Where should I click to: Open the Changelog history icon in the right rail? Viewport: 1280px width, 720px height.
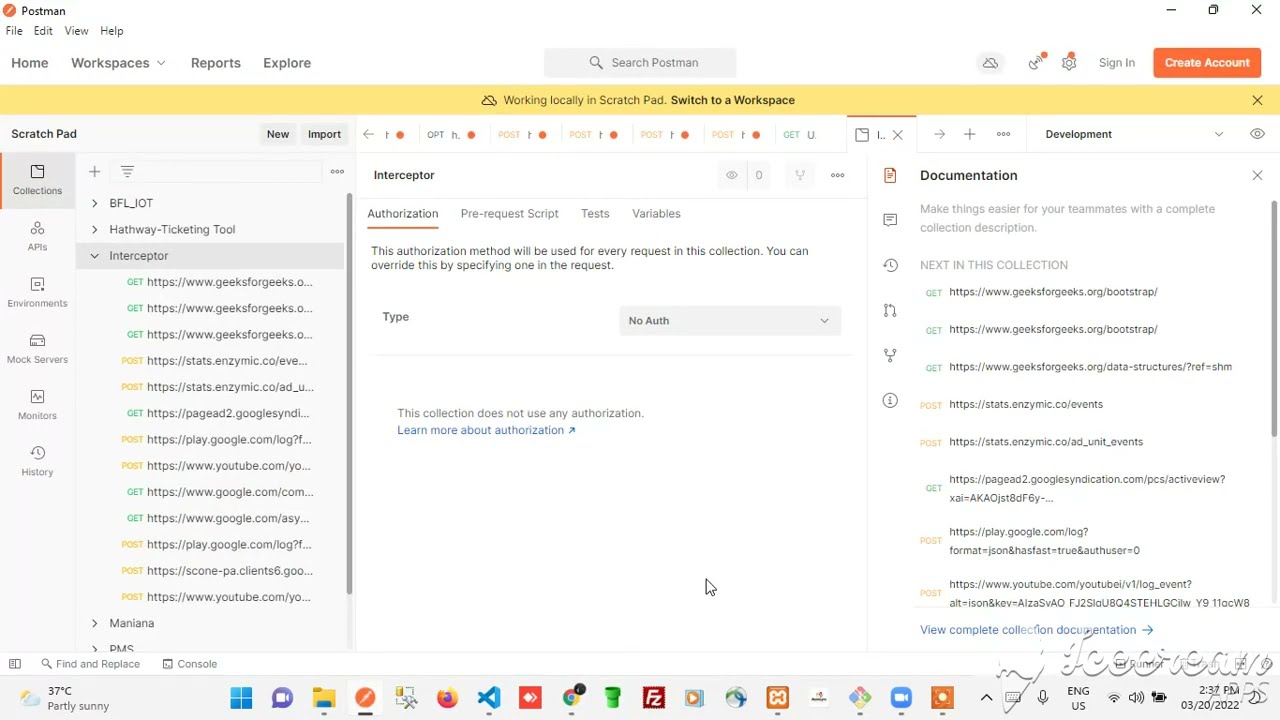[890, 265]
